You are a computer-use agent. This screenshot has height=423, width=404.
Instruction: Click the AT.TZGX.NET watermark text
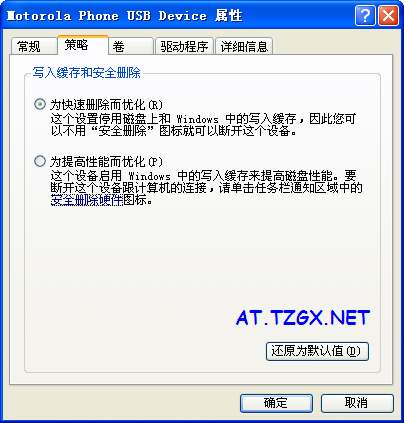tap(303, 317)
